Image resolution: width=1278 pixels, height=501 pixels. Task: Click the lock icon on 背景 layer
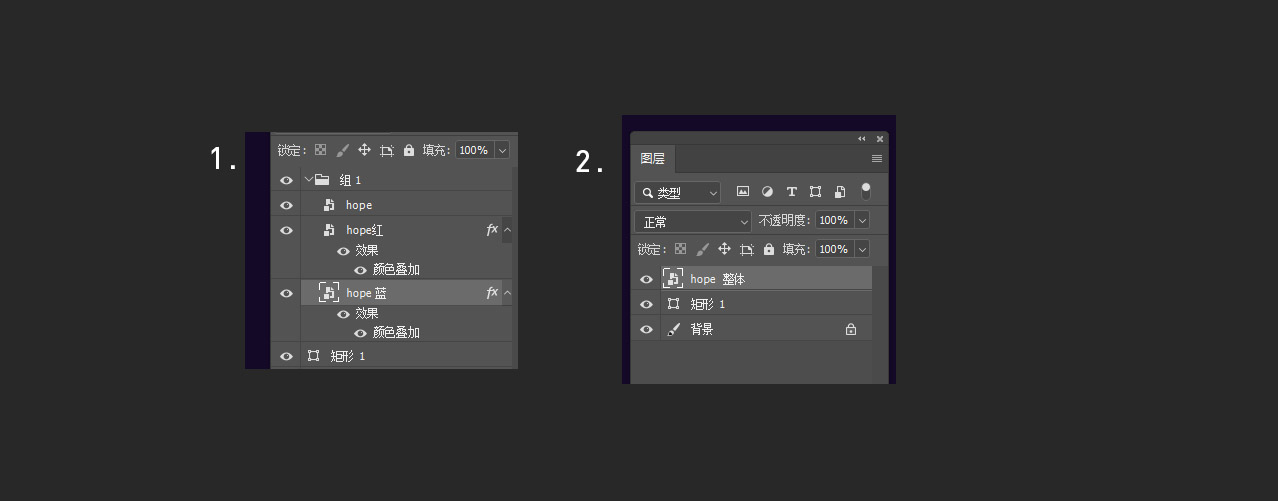(x=851, y=329)
